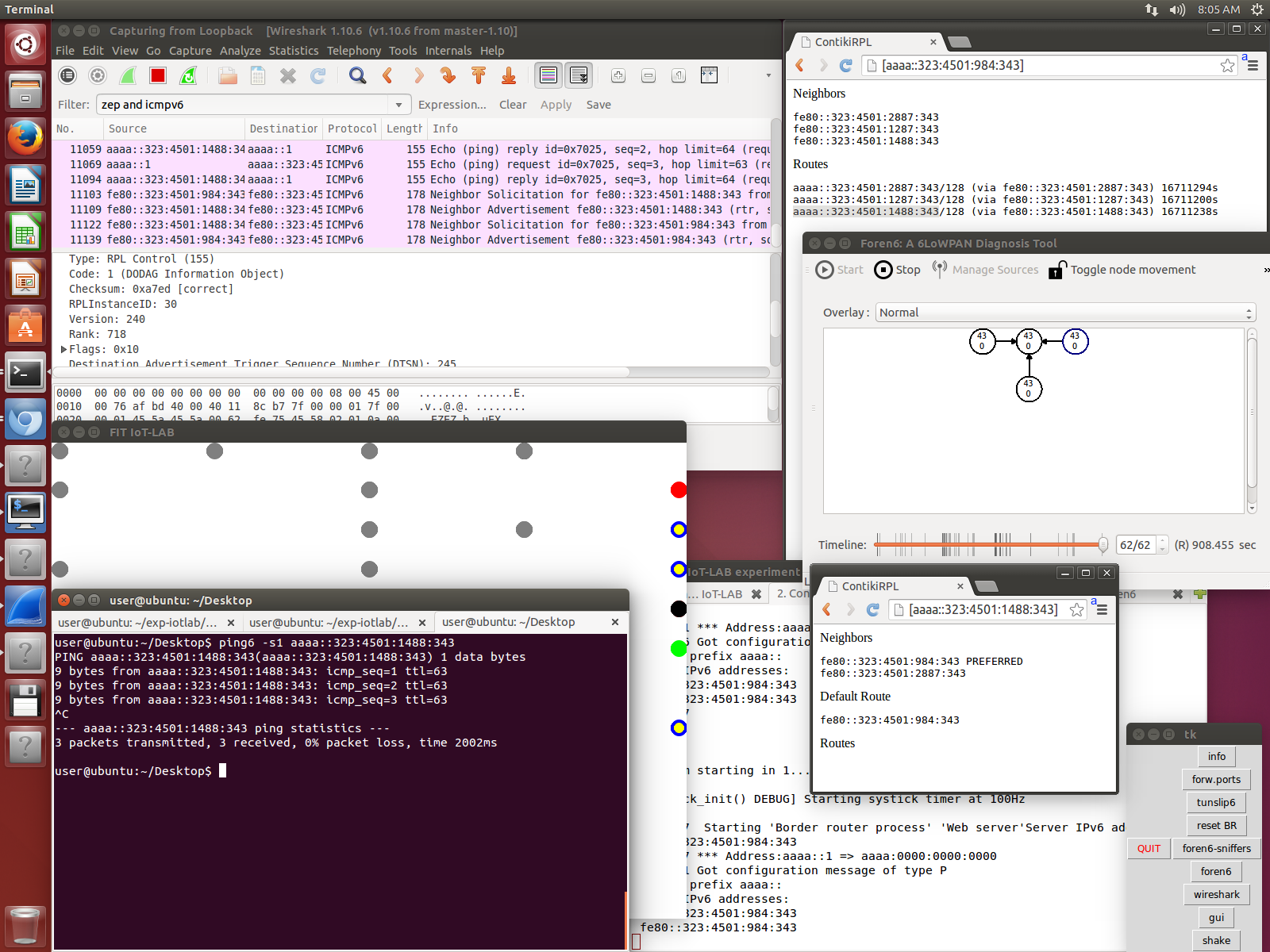This screenshot has height=952, width=1270.
Task: Open the Overlay combo box in Foren6
Action: tap(1066, 313)
